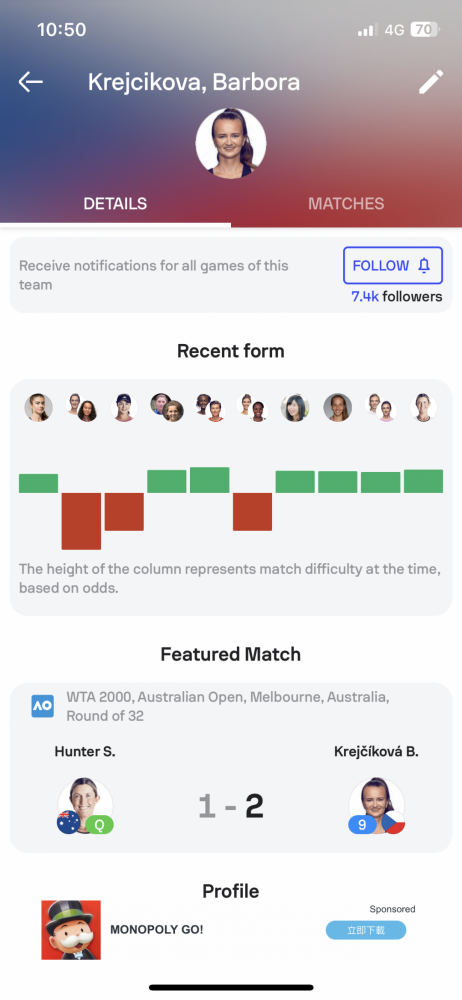Tap the green Q qualifier badge
The image size is (462, 1000).
pyautogui.click(x=100, y=824)
